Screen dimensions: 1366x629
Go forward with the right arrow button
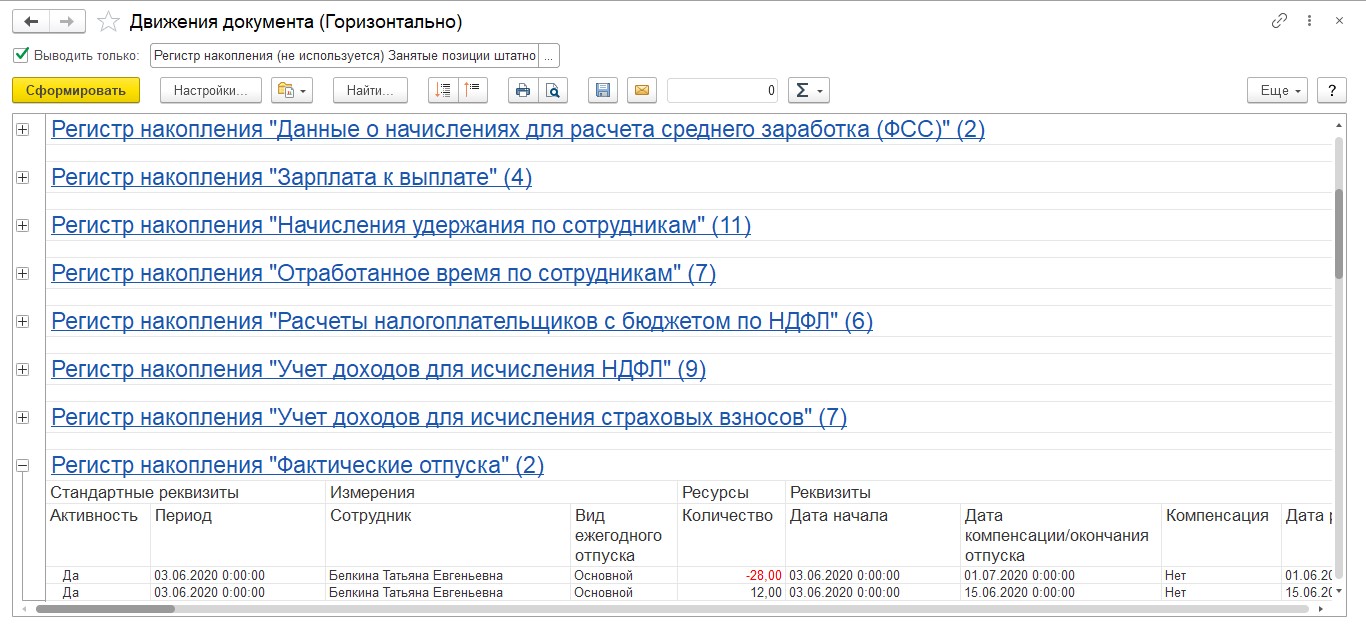[67, 21]
